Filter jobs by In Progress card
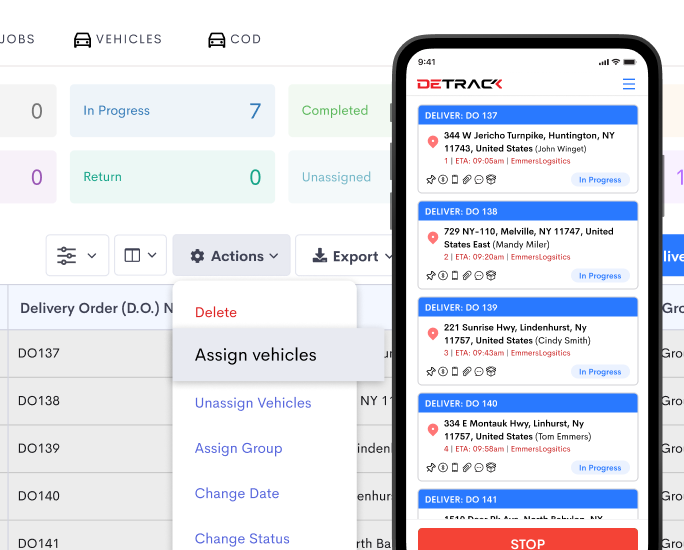Screen dimensions: 684x550 (x=172, y=111)
